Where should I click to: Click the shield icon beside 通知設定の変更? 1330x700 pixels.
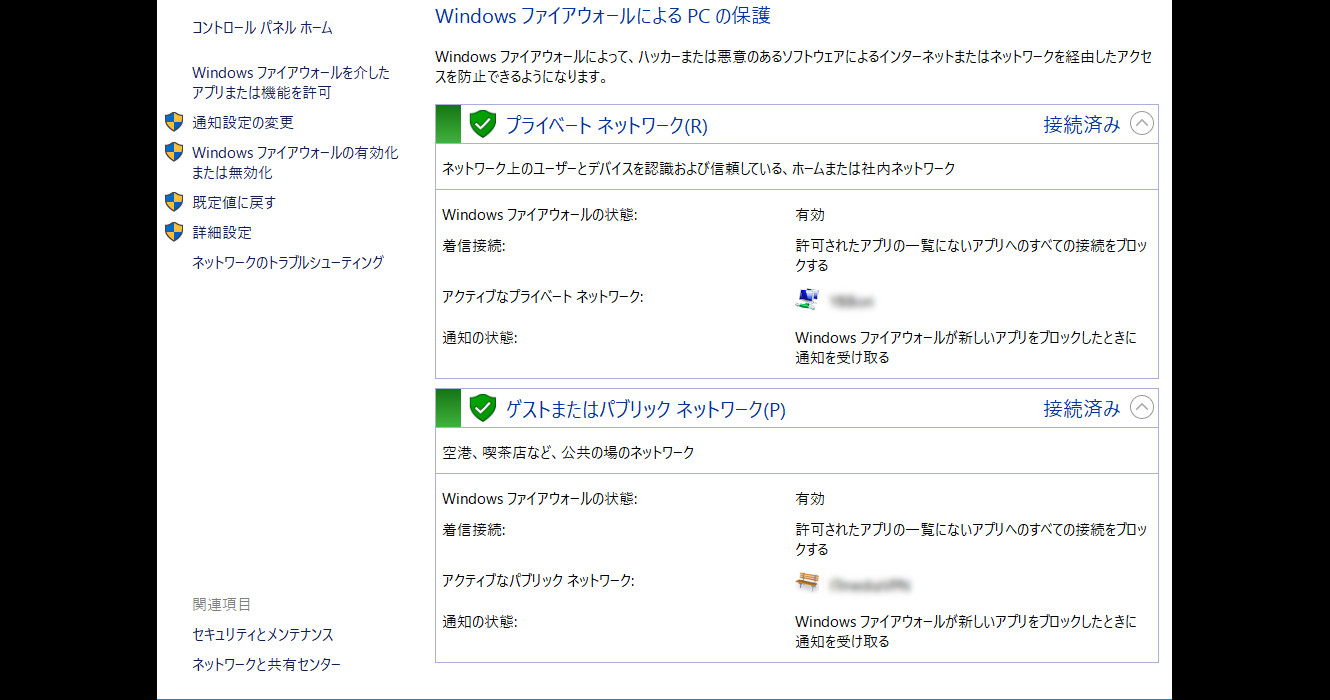[174, 122]
